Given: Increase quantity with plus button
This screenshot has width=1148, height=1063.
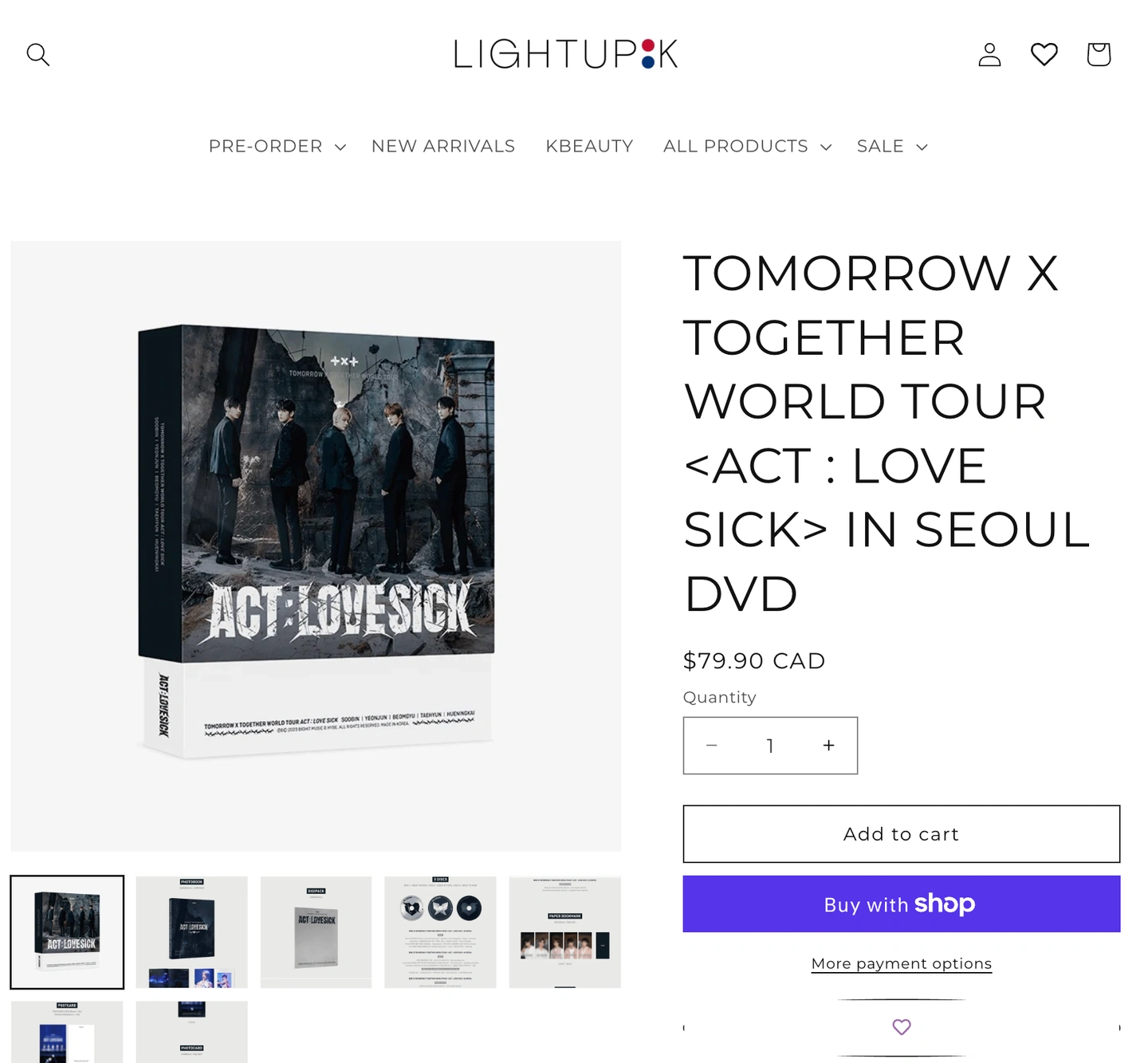Looking at the screenshot, I should pos(828,745).
